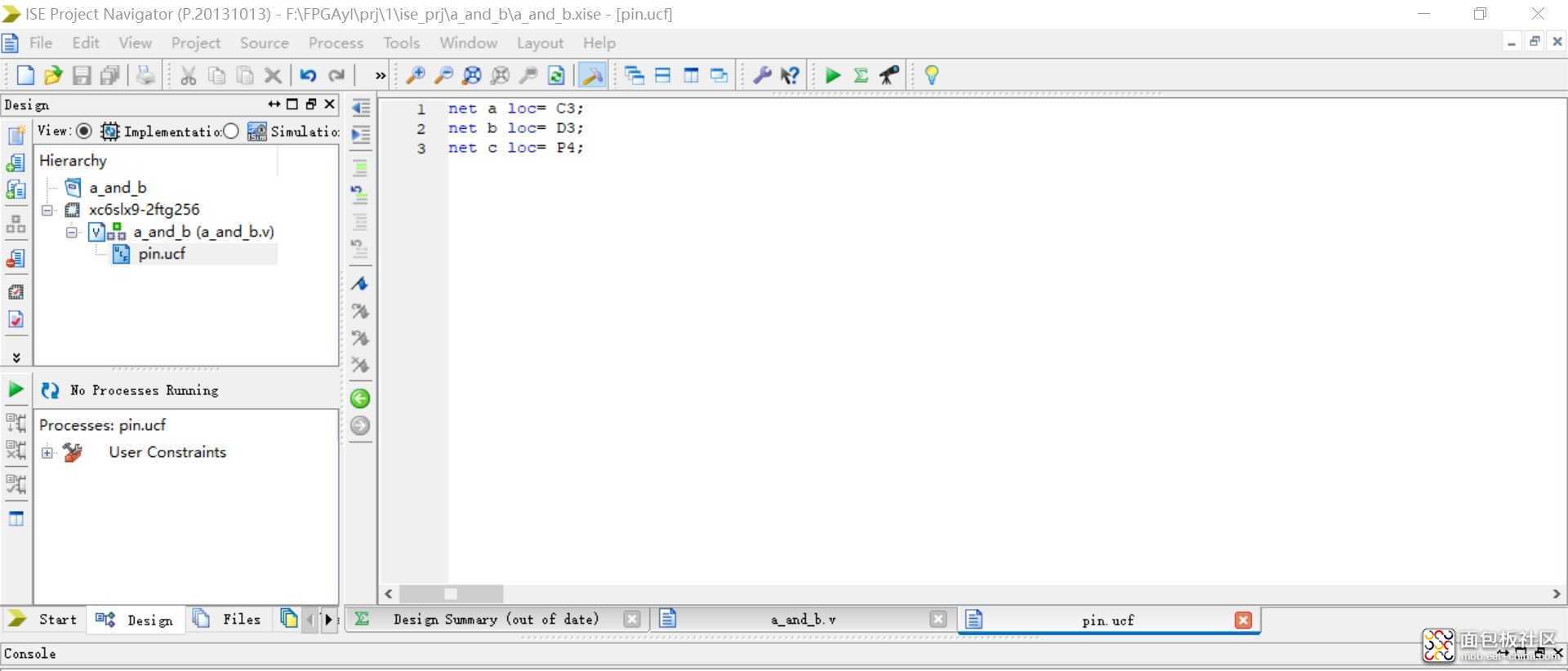
Task: Click the Save All toolbar icon
Action: 109,75
